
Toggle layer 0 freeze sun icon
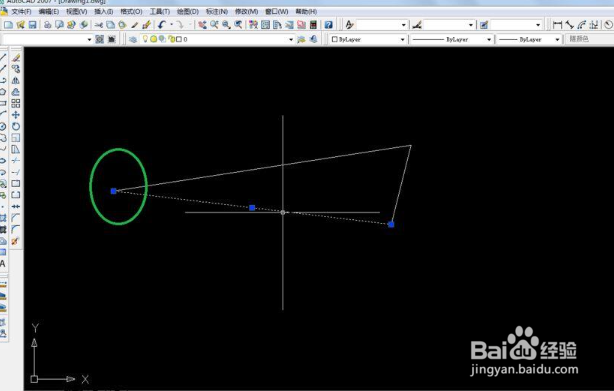coord(154,39)
